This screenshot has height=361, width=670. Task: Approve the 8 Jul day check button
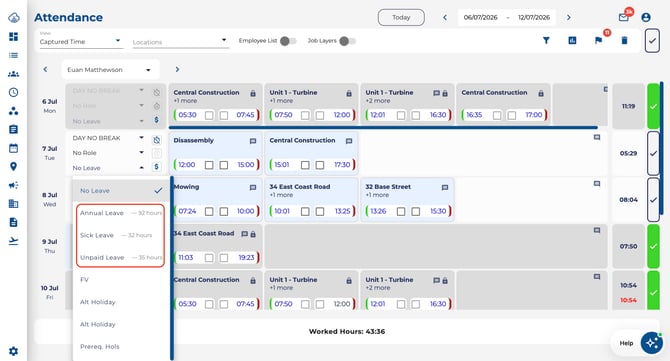[x=653, y=200]
